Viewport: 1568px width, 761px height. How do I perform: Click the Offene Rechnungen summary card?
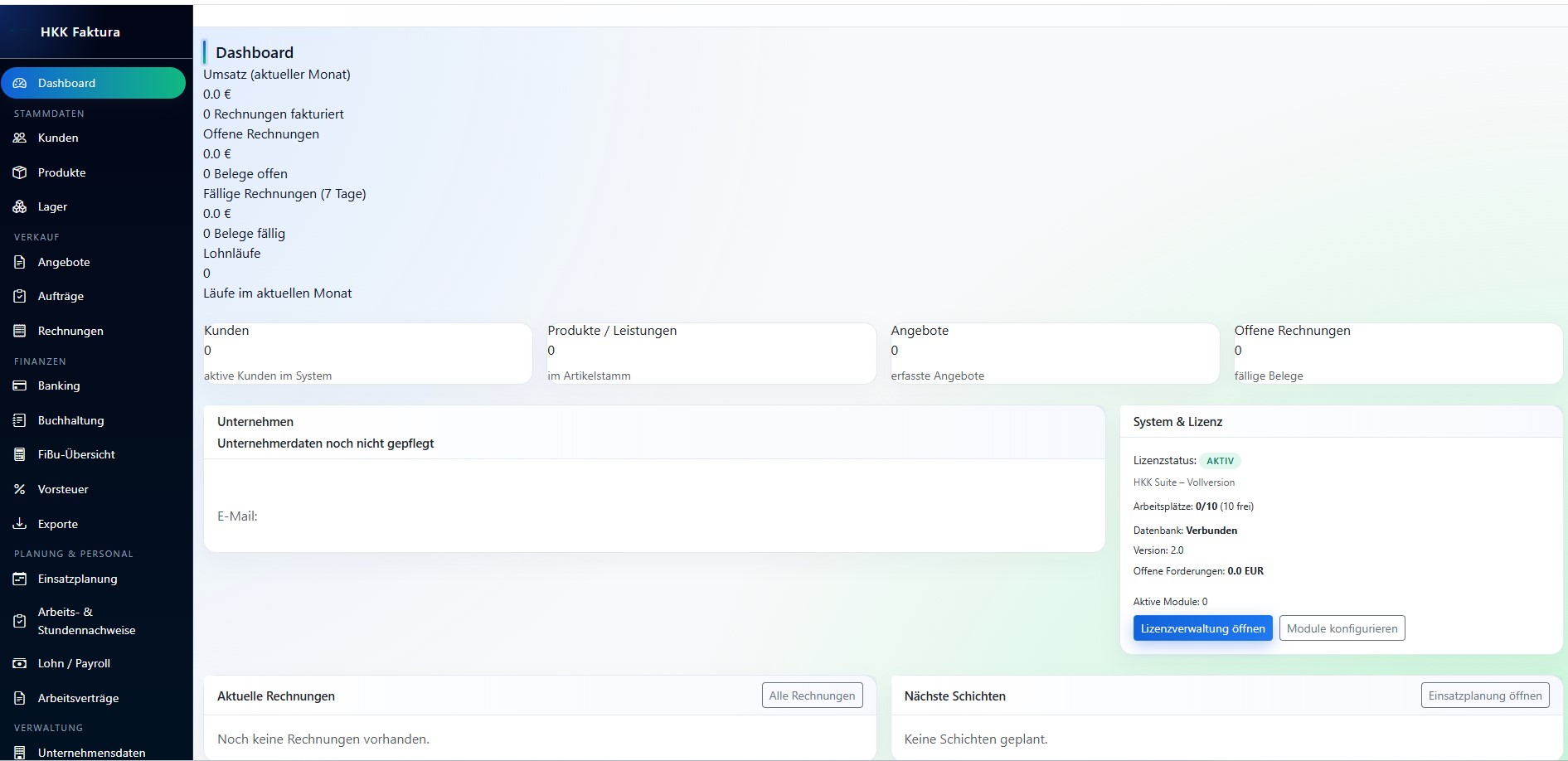pos(1397,353)
